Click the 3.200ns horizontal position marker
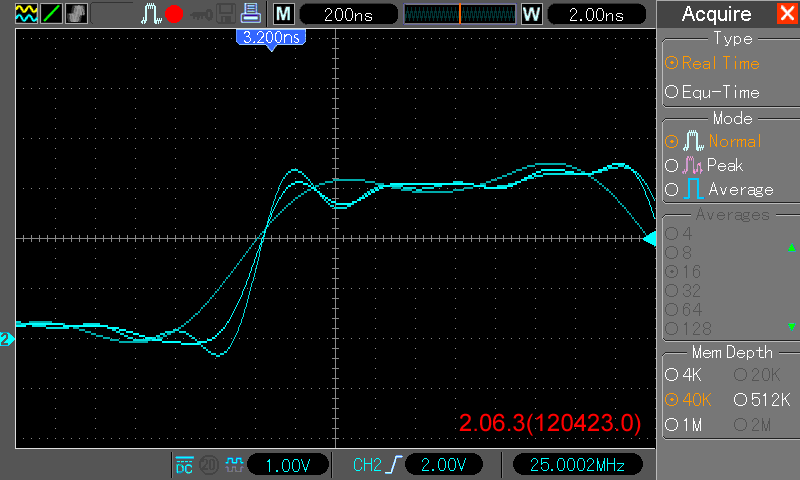The image size is (800, 480). (x=271, y=38)
